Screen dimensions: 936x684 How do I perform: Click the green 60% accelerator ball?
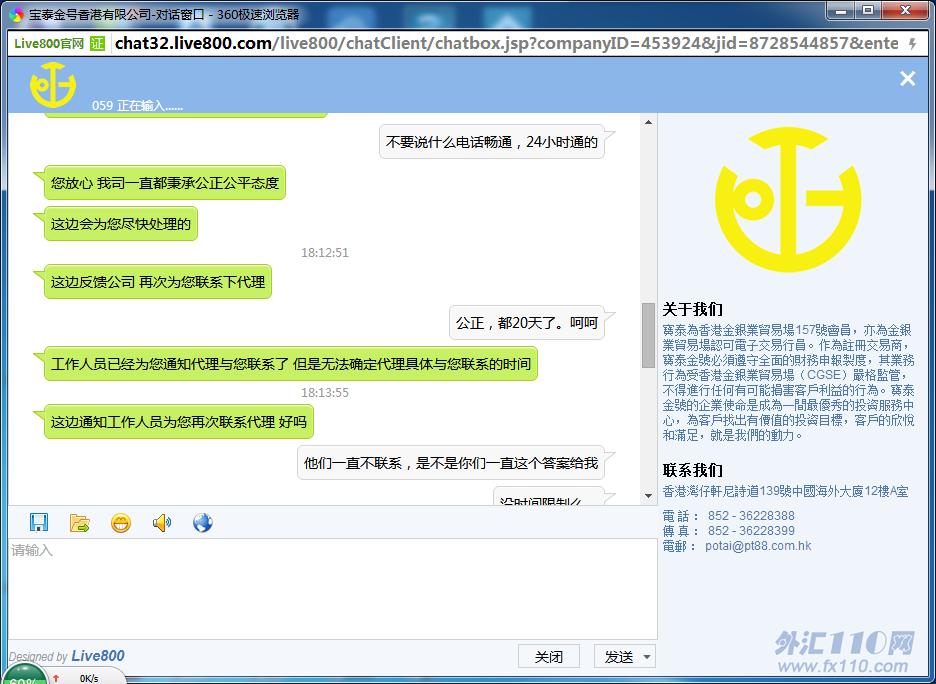(x=24, y=674)
